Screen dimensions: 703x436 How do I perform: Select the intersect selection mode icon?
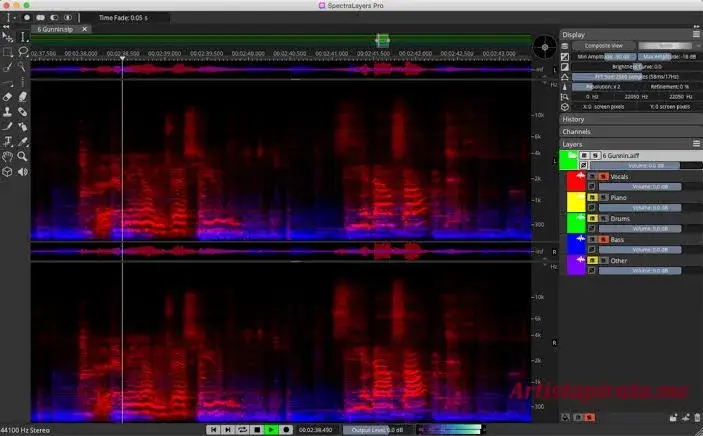(x=68, y=18)
